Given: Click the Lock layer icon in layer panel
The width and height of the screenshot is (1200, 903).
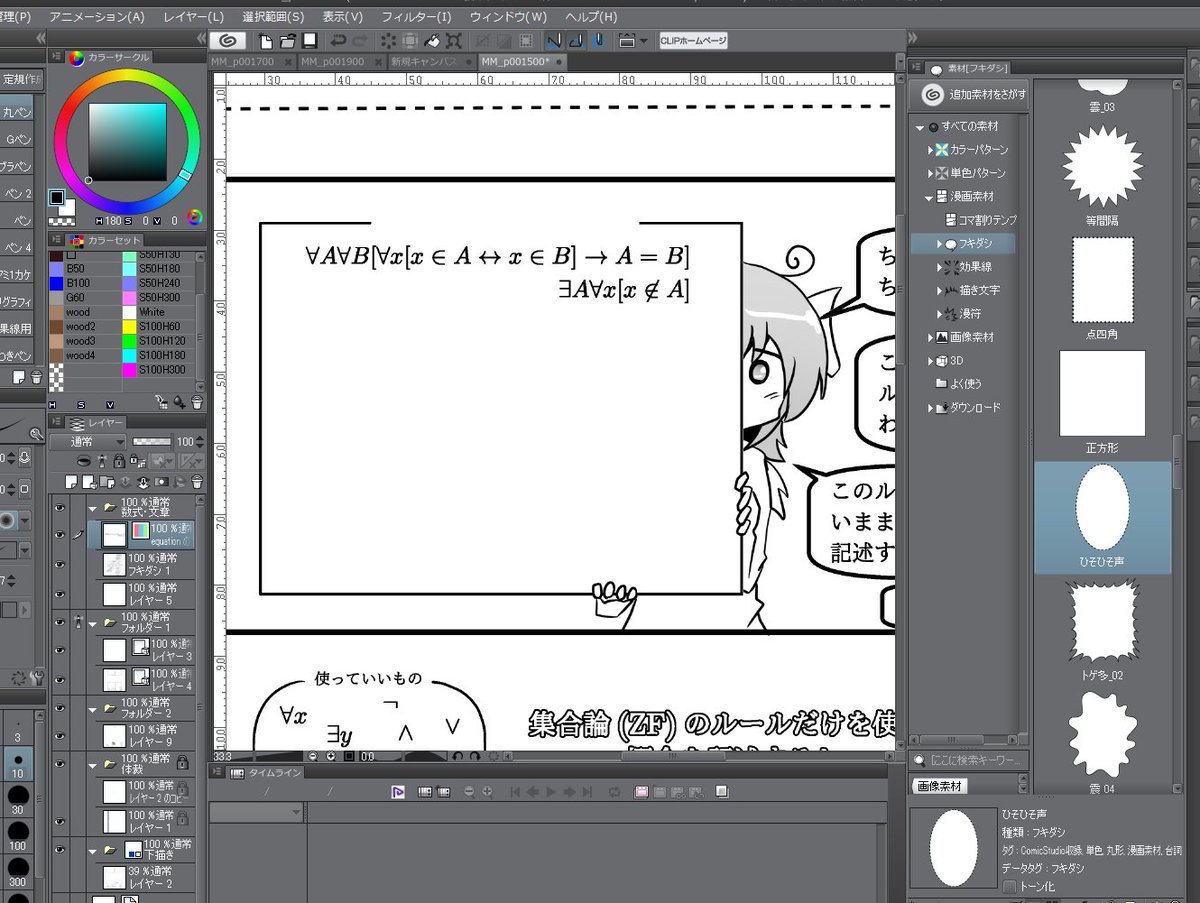Looking at the screenshot, I should coord(119,460).
